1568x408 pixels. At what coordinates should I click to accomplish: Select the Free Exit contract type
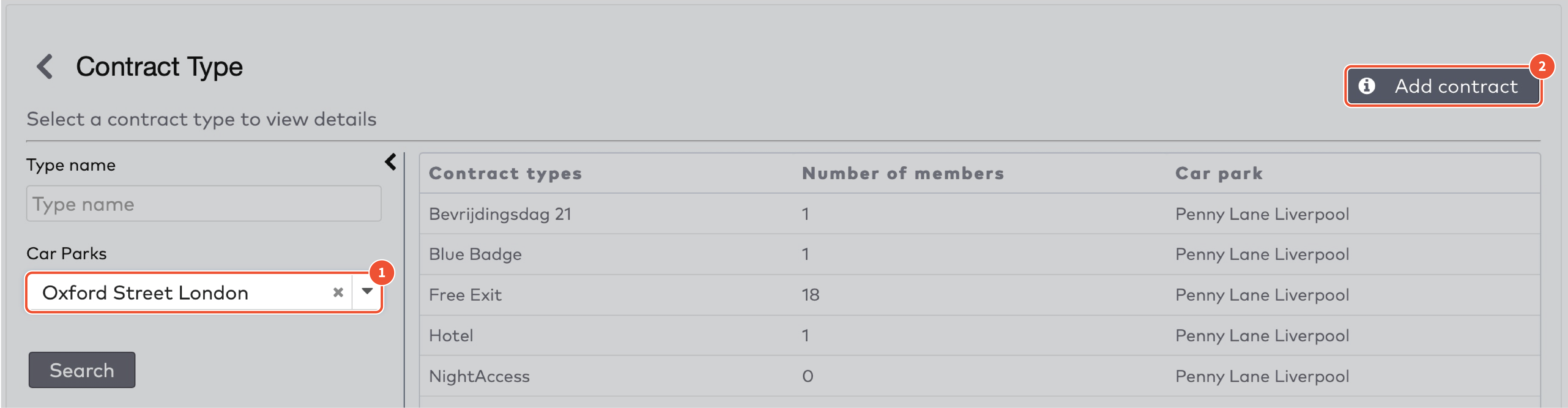(x=465, y=295)
